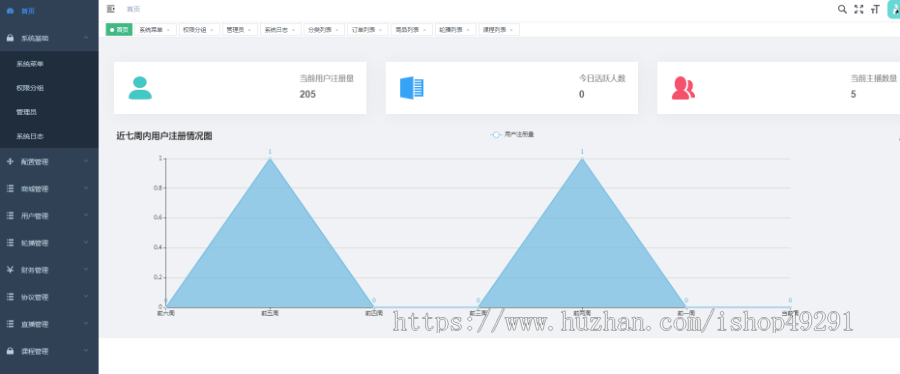
Task: Switch to the 管理员 tab
Action: click(x=240, y=30)
